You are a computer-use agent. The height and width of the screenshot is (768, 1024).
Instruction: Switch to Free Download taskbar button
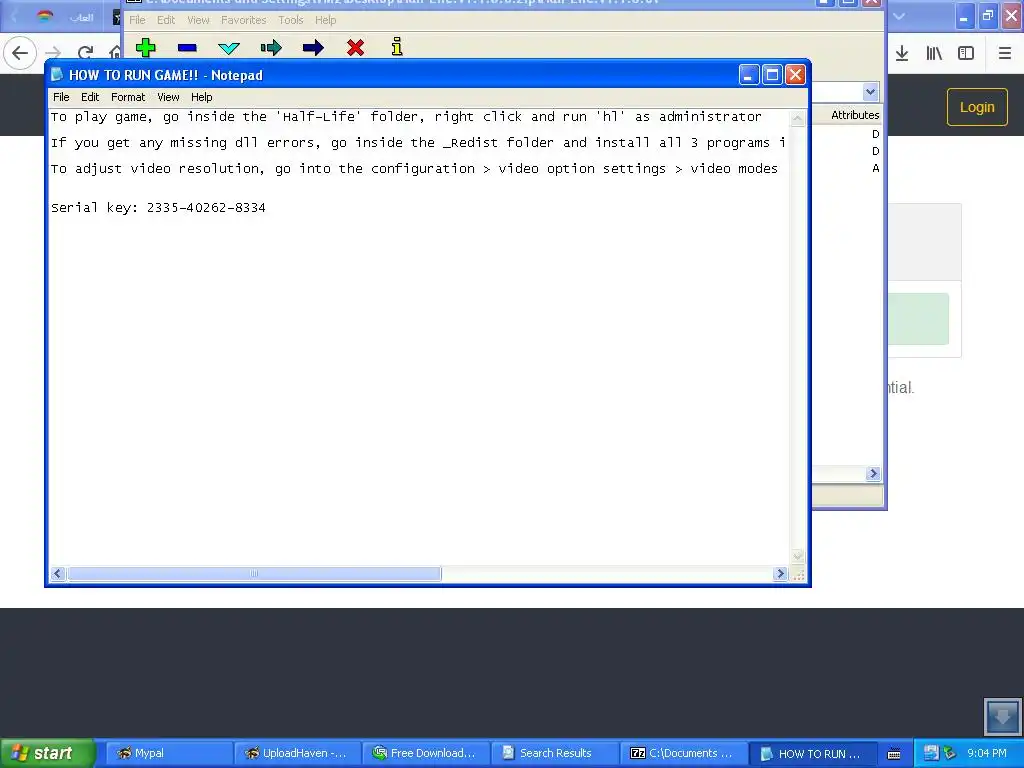pos(424,753)
